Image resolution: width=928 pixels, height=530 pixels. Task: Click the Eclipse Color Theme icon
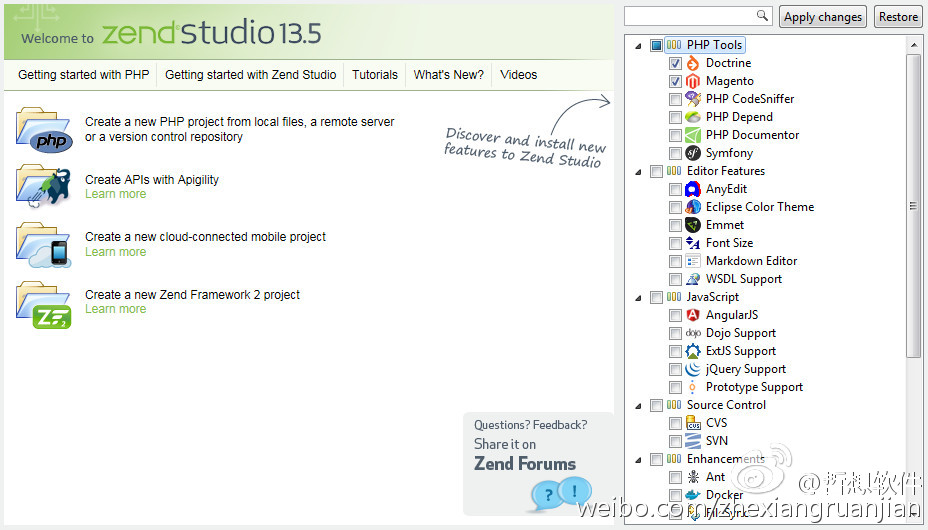click(692, 207)
